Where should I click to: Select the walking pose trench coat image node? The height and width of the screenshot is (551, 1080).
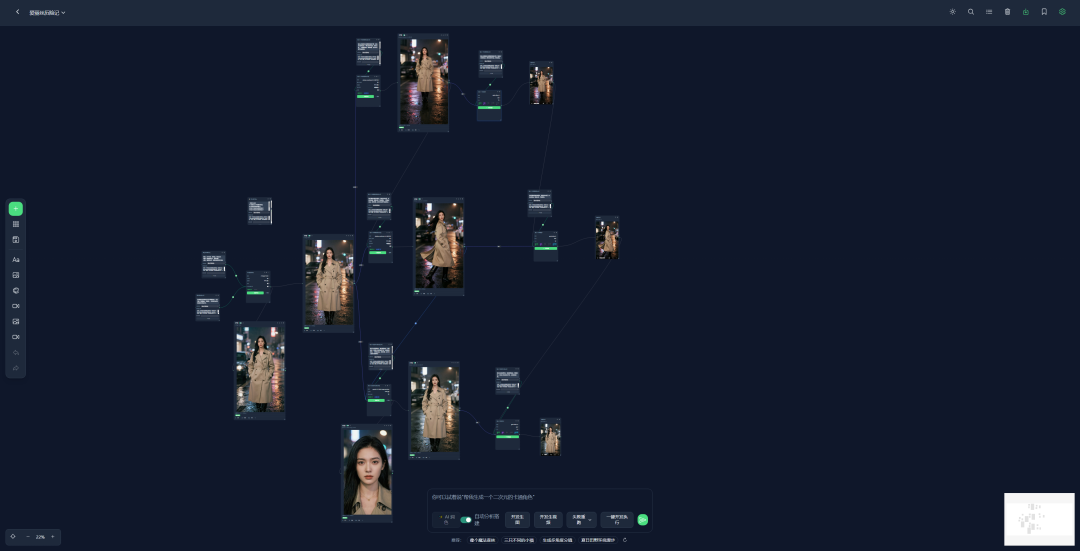[x=439, y=246]
